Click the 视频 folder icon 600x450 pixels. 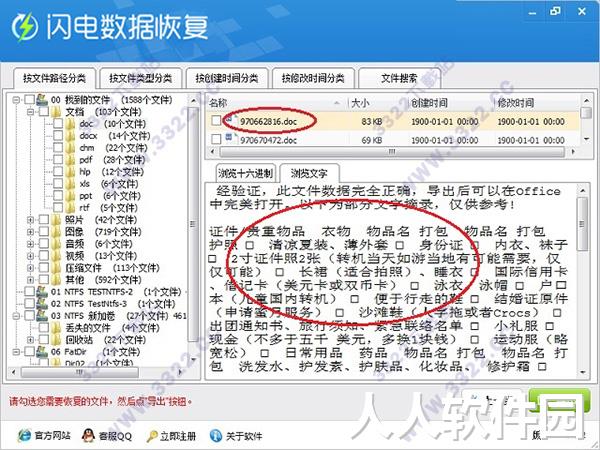point(56,256)
